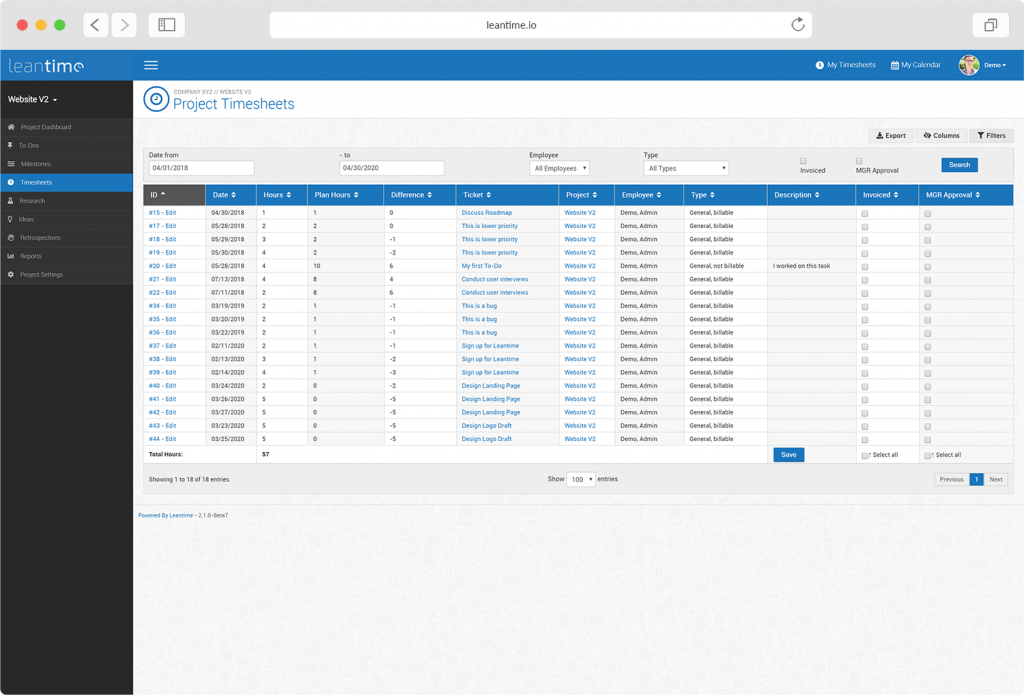
Task: Click the user avatar picture
Action: coord(969,65)
